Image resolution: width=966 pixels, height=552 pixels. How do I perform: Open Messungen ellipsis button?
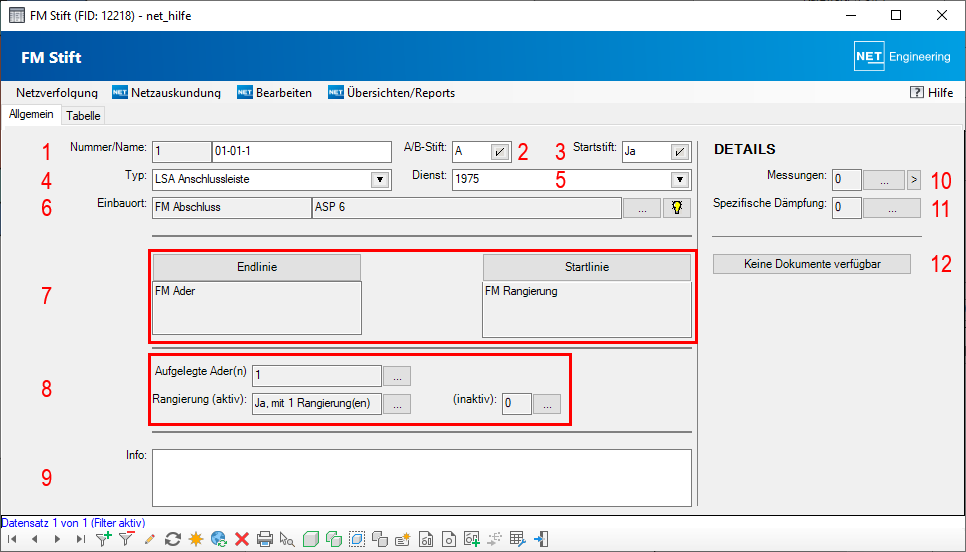(884, 180)
